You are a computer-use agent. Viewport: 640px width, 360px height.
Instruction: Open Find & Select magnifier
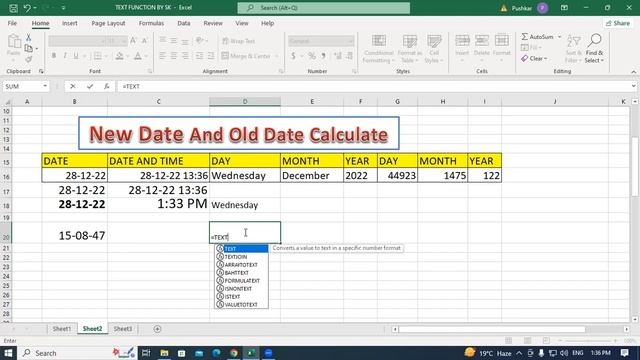(594, 41)
